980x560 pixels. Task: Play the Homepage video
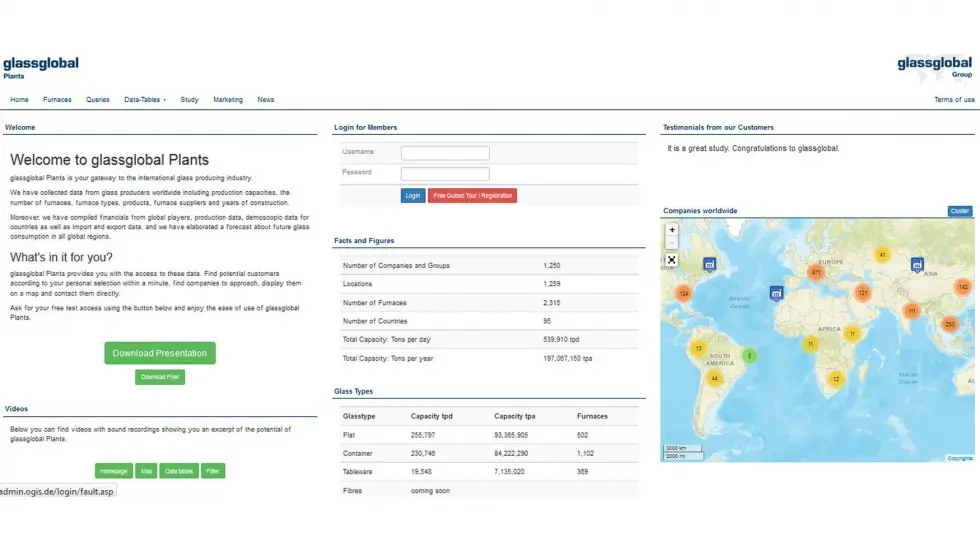pos(113,471)
